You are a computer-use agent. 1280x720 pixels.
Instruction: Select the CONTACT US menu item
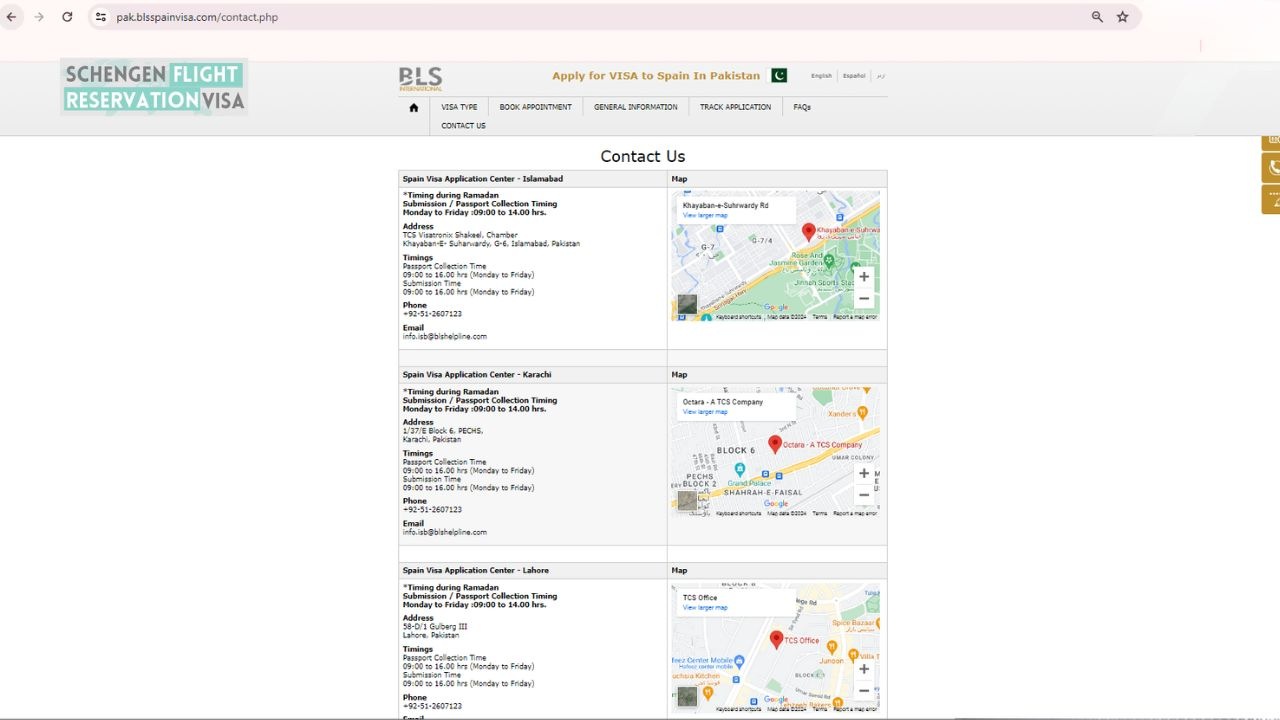pos(463,126)
